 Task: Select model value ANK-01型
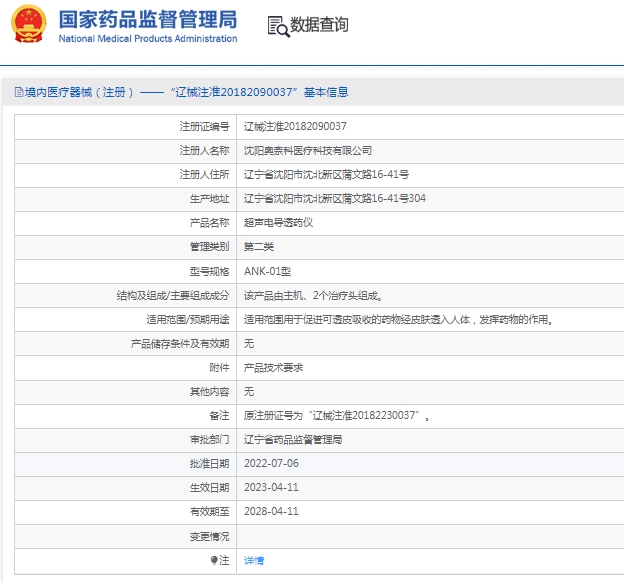coord(267,271)
